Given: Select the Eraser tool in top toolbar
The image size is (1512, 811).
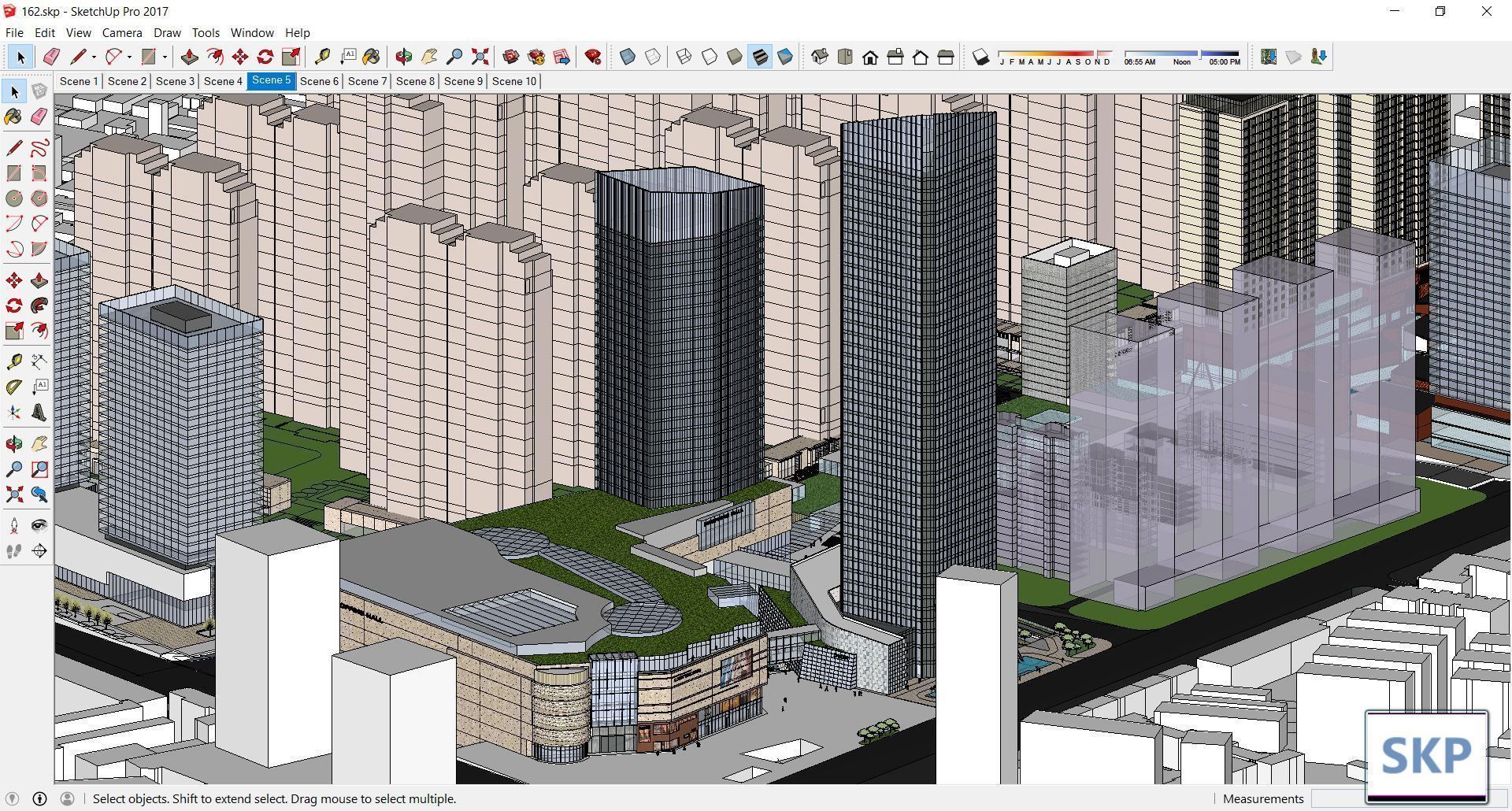Looking at the screenshot, I should [51, 57].
